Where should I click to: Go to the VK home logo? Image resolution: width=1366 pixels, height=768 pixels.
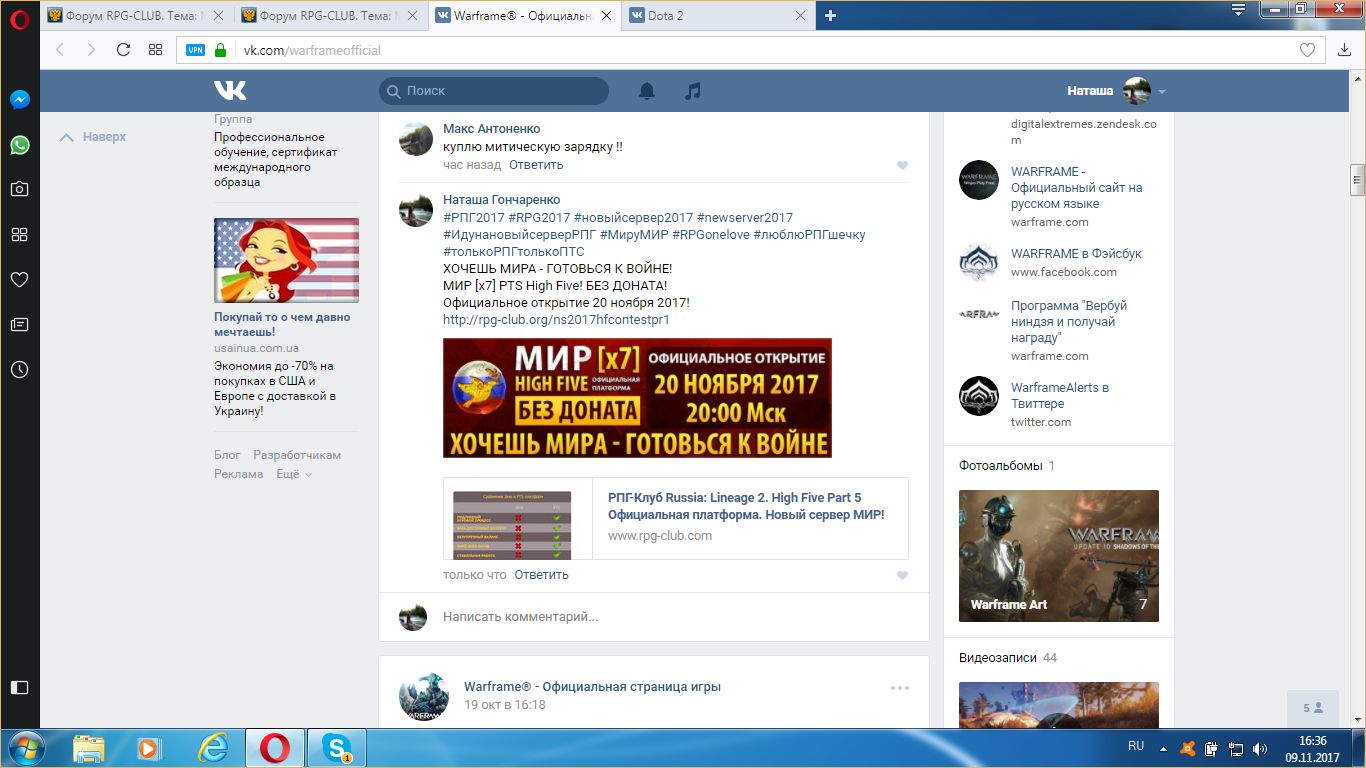pyautogui.click(x=230, y=91)
